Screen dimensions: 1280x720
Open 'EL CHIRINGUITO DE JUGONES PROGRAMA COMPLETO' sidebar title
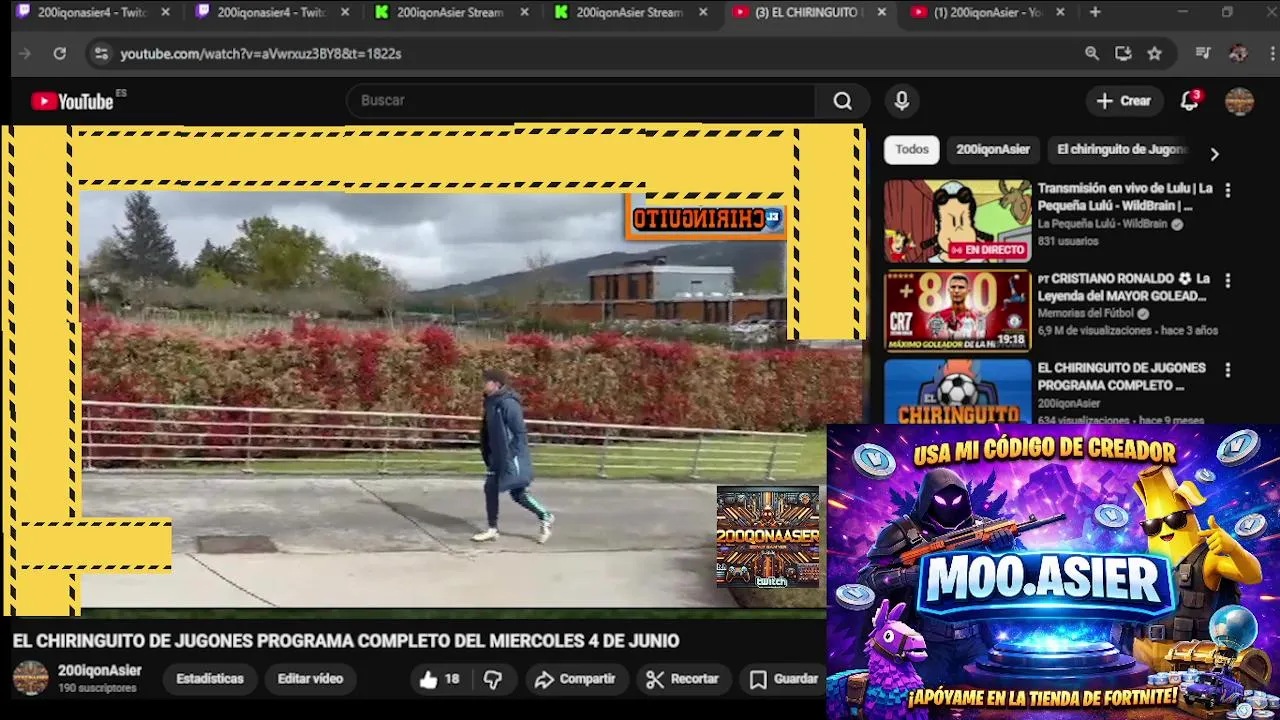pos(1121,377)
